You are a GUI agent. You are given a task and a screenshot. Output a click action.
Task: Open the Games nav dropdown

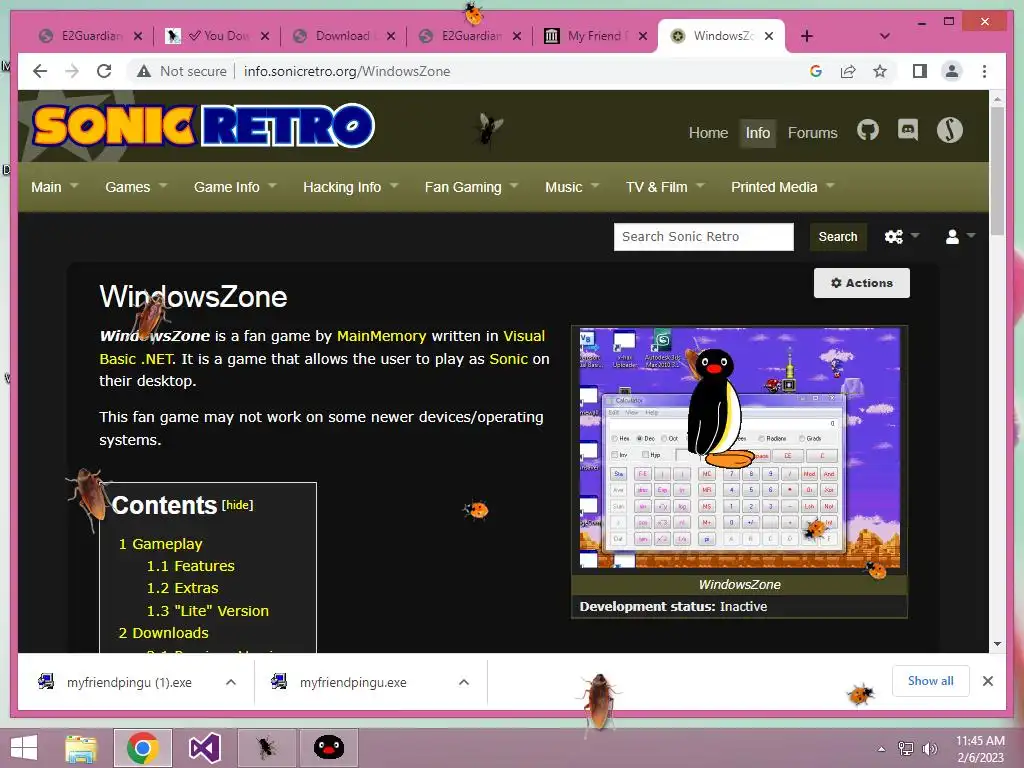(x=136, y=187)
